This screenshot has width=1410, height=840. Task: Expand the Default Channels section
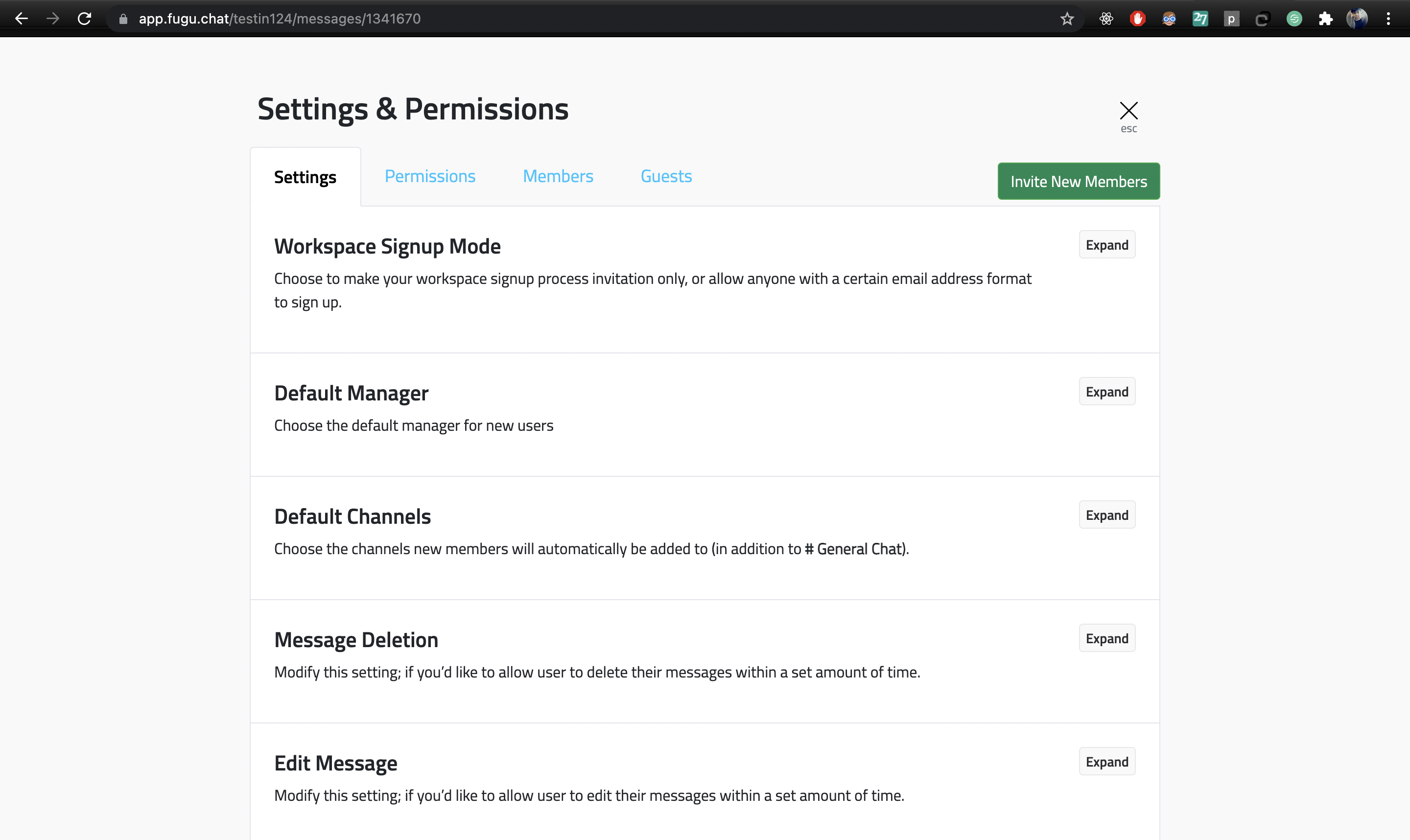click(x=1106, y=514)
